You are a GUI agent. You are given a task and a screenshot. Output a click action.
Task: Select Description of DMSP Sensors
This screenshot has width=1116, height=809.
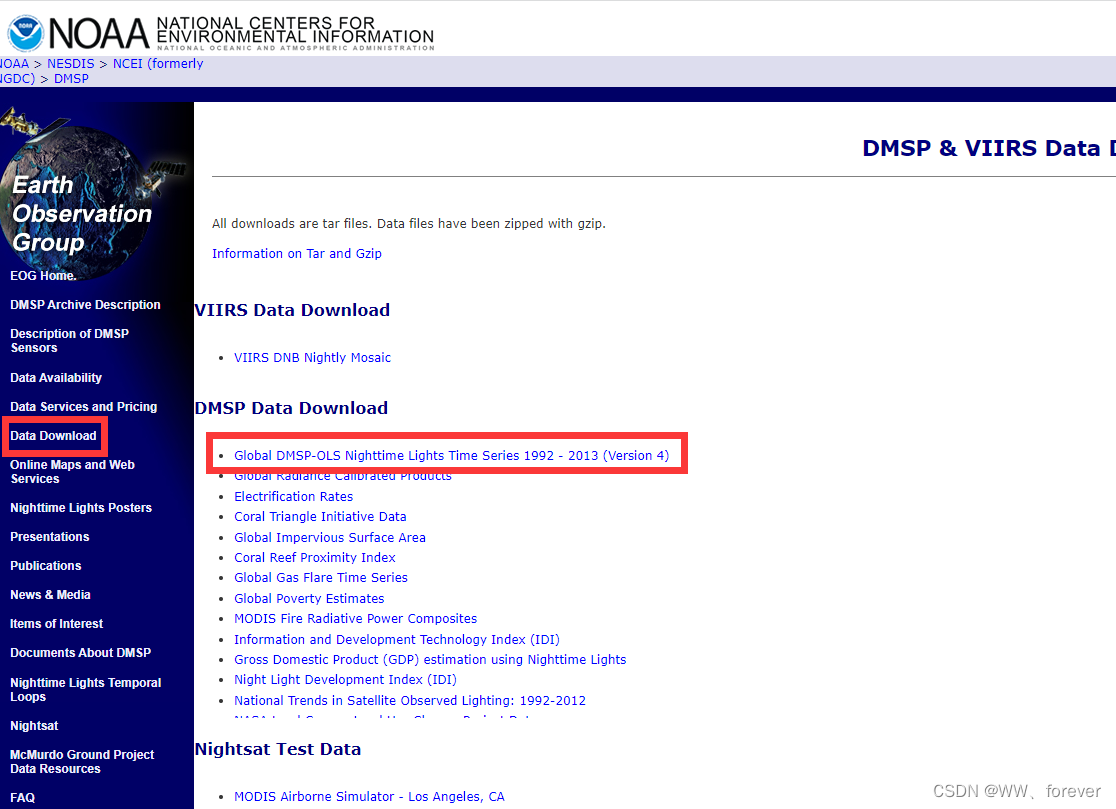69,341
